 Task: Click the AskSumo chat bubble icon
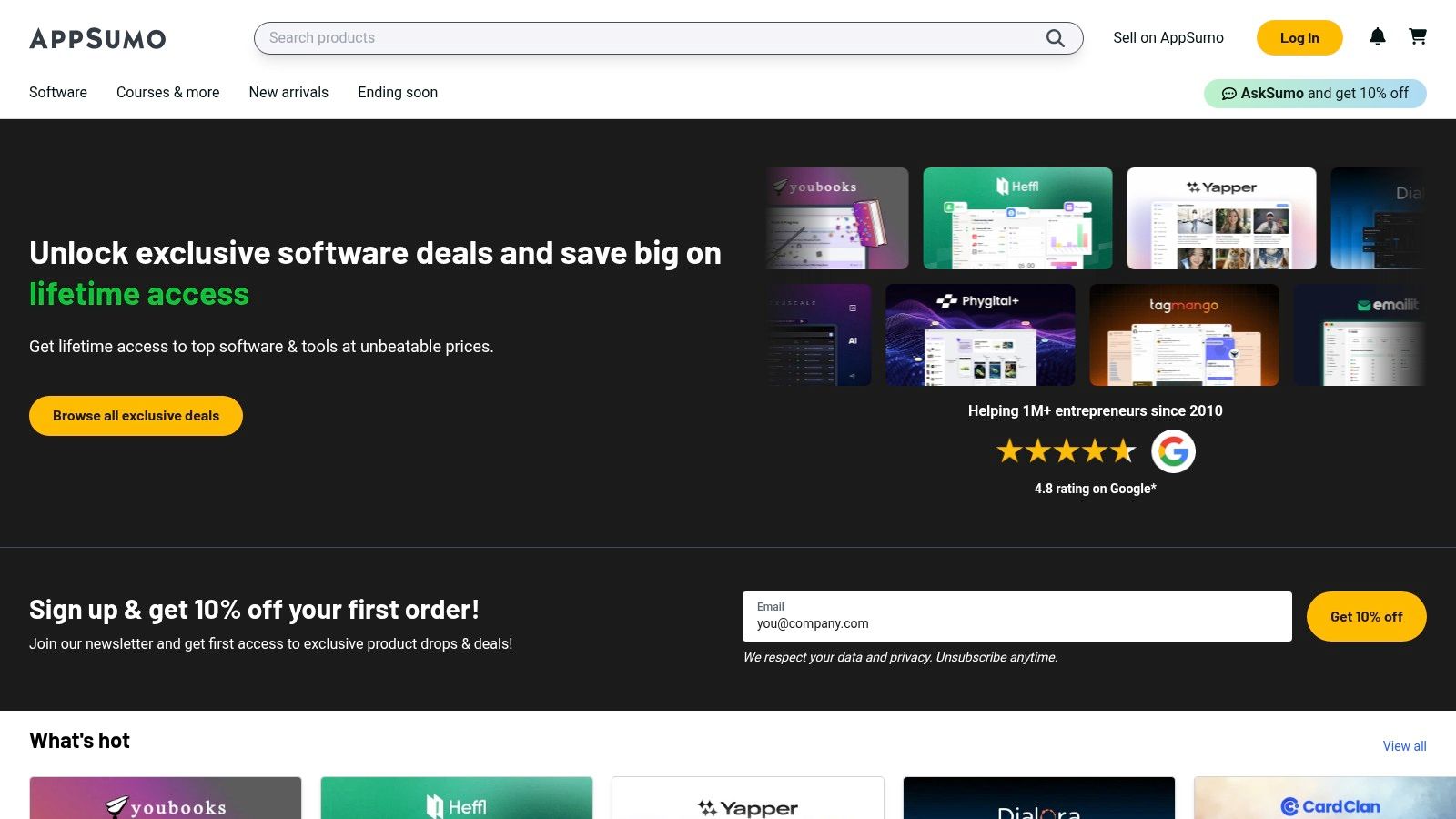[1229, 93]
